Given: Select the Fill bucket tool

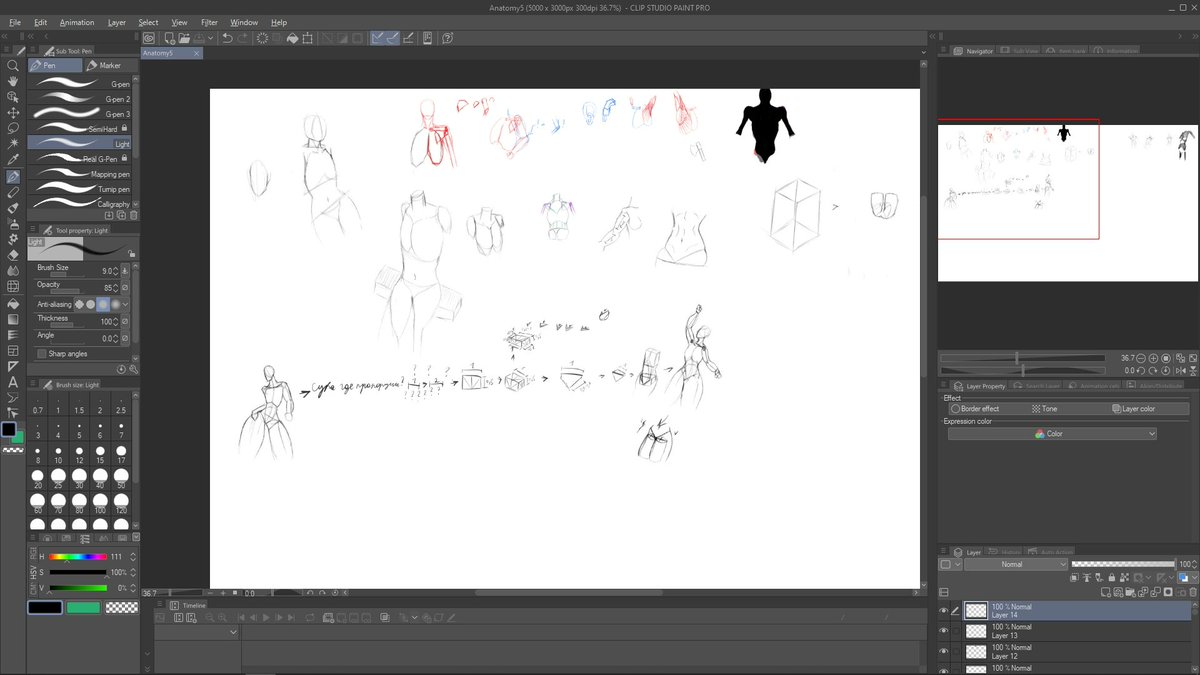Looking at the screenshot, I should coord(13,304).
